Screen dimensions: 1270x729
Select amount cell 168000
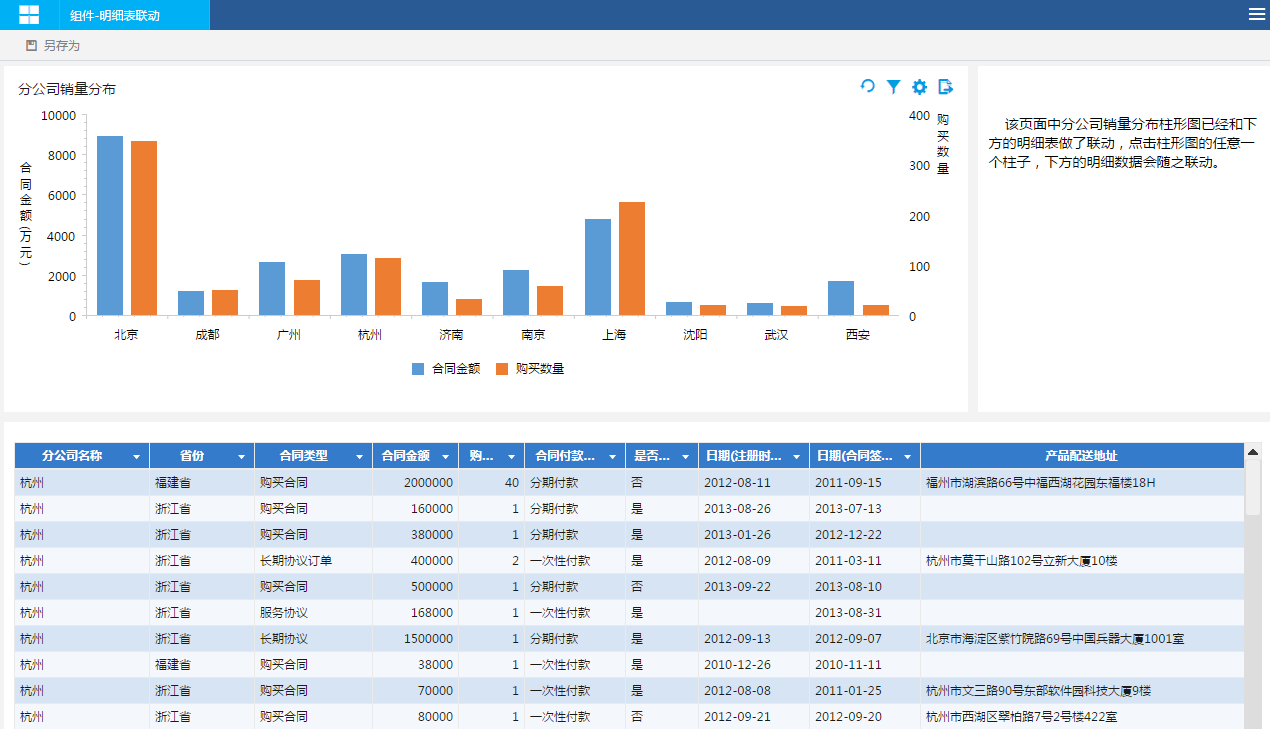(416, 613)
